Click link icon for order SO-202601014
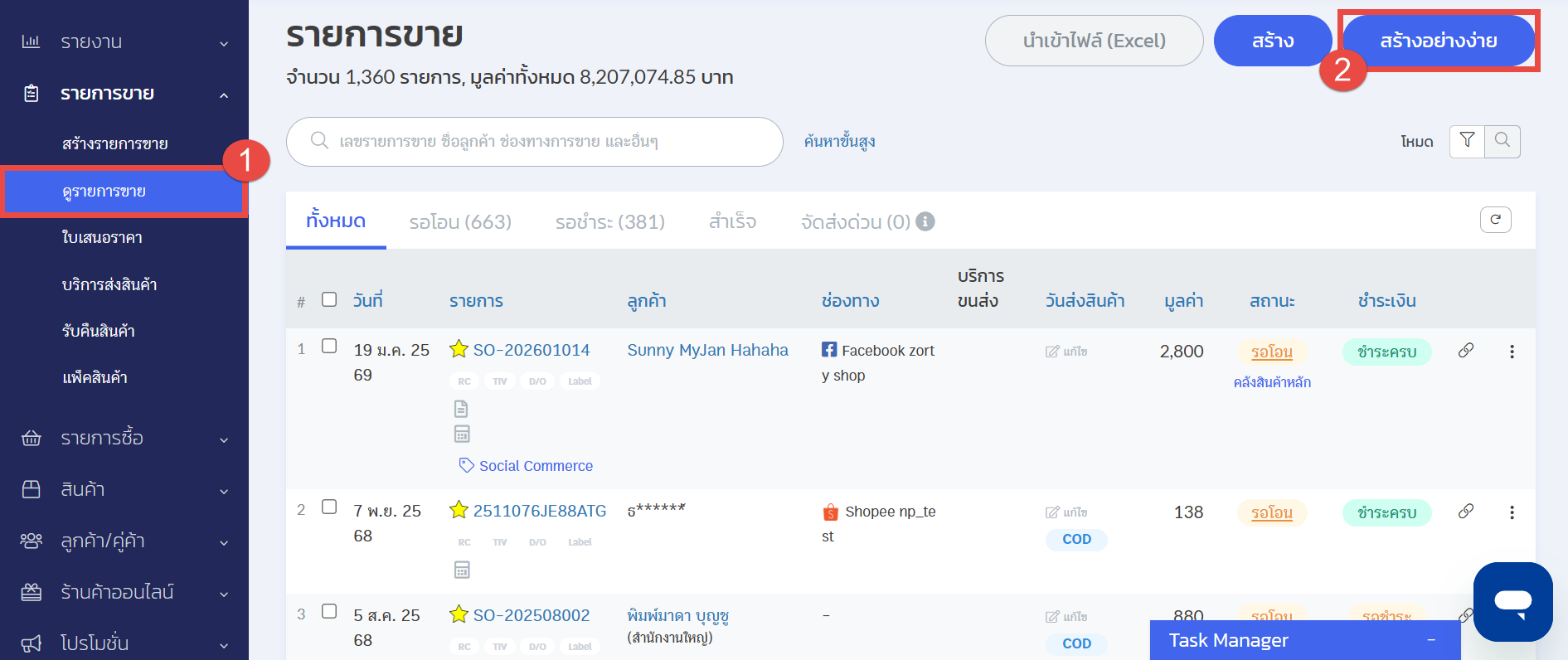Screen dimensions: 1568x660 click(x=1465, y=351)
